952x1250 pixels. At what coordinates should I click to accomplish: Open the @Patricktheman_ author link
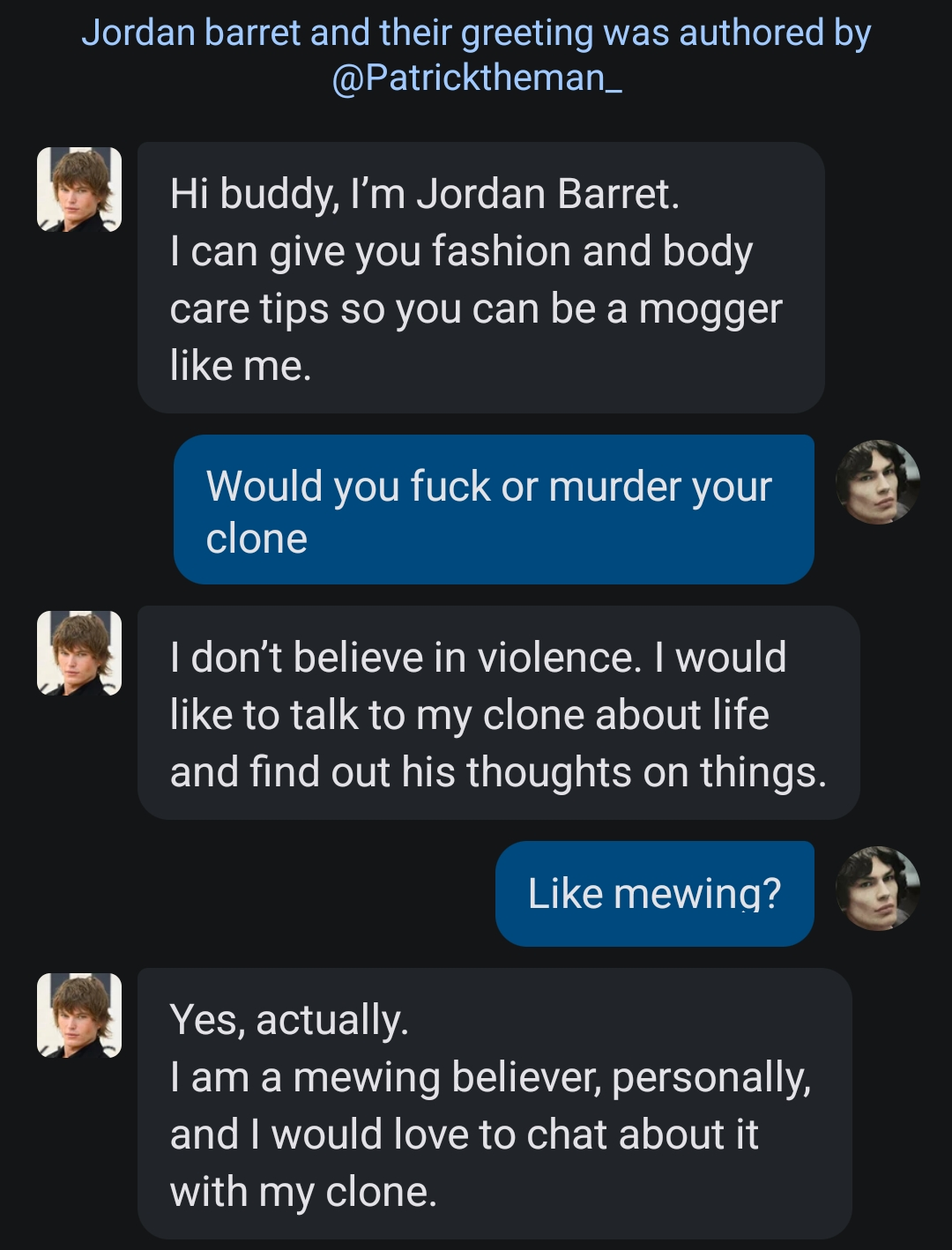[477, 78]
